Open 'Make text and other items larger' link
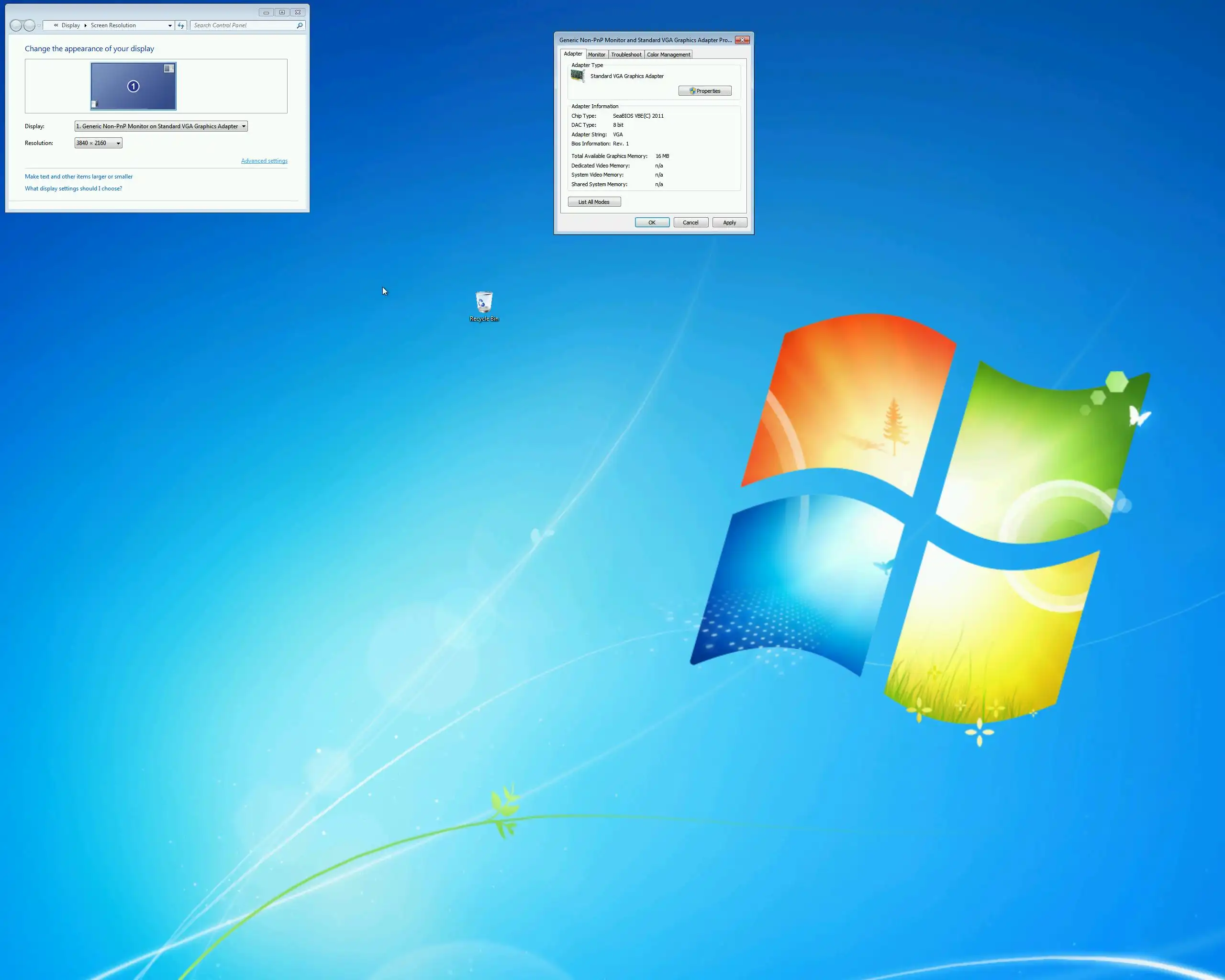The image size is (1225, 980). coord(78,177)
